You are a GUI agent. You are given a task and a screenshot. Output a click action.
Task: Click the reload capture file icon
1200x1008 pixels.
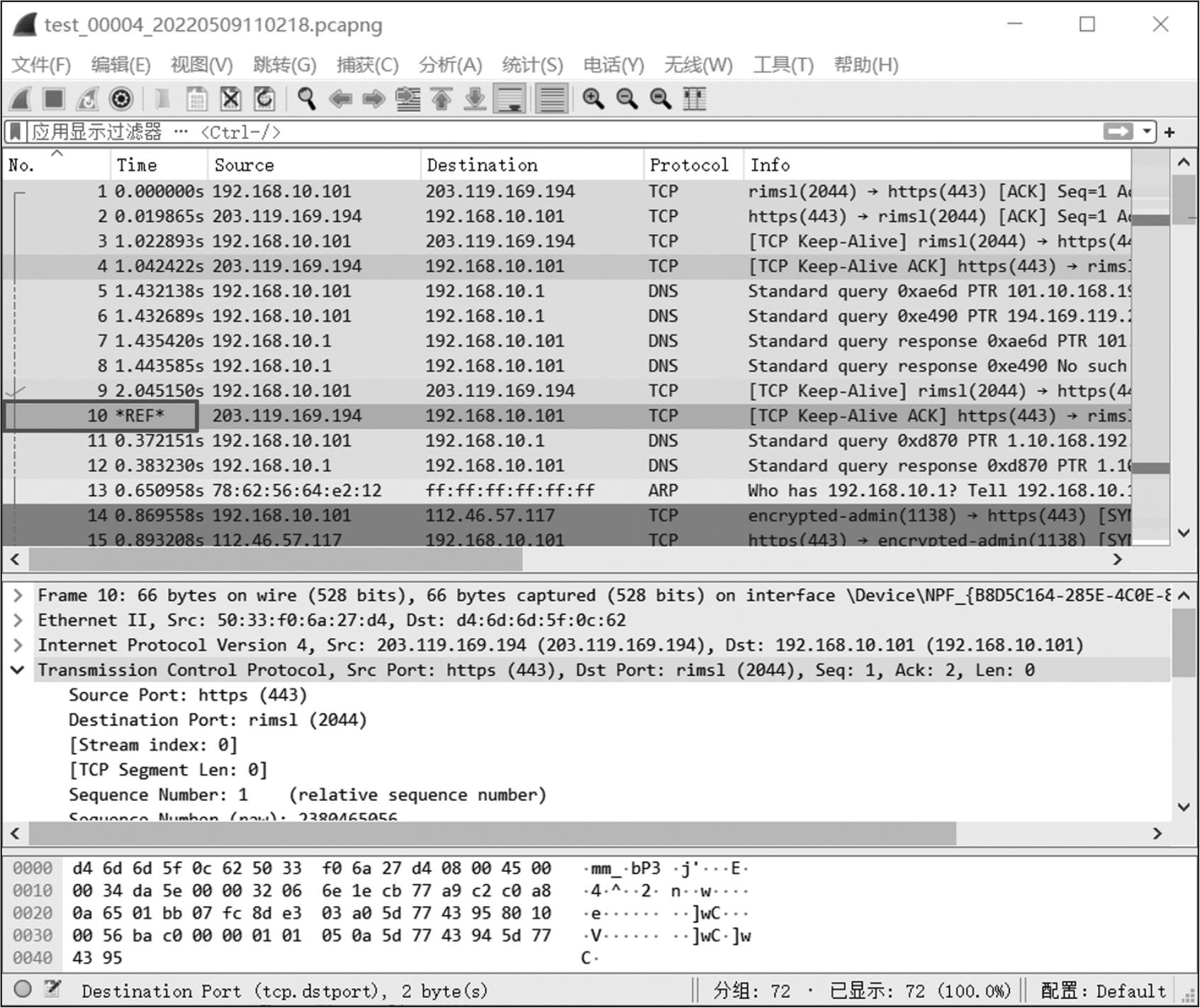point(264,99)
